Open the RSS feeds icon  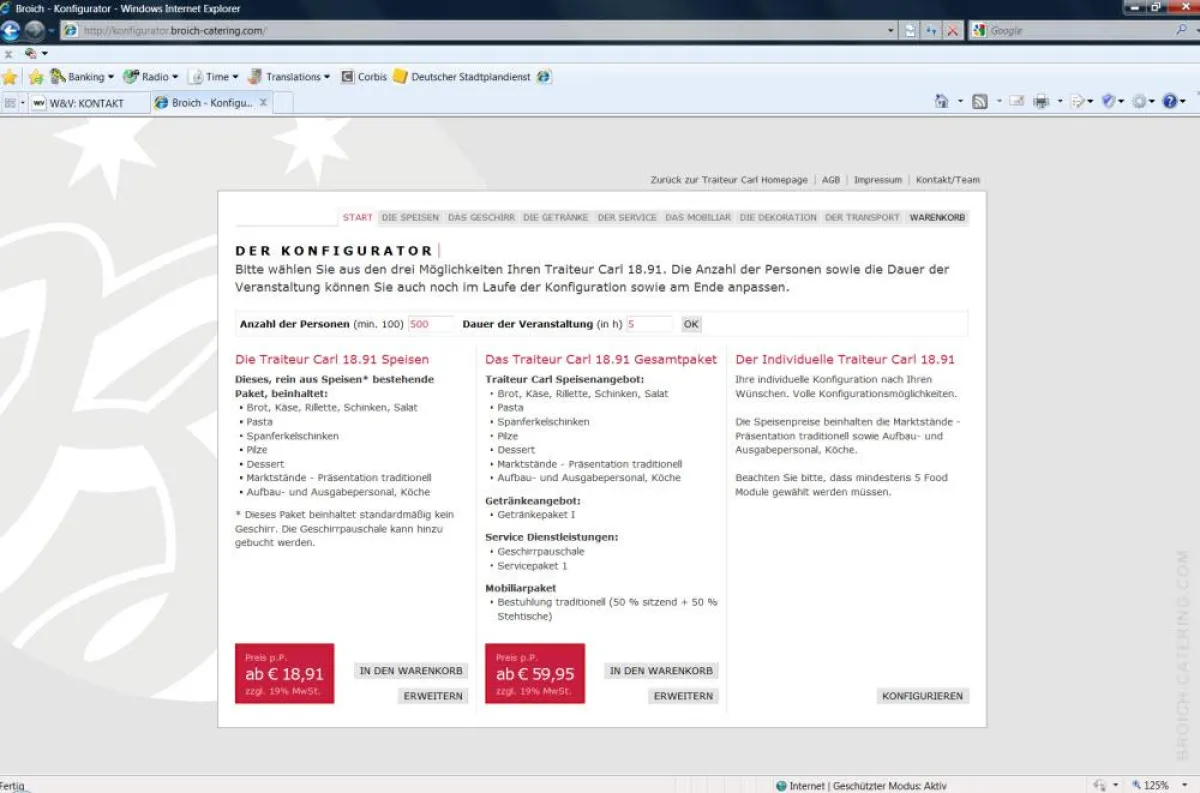(x=980, y=102)
